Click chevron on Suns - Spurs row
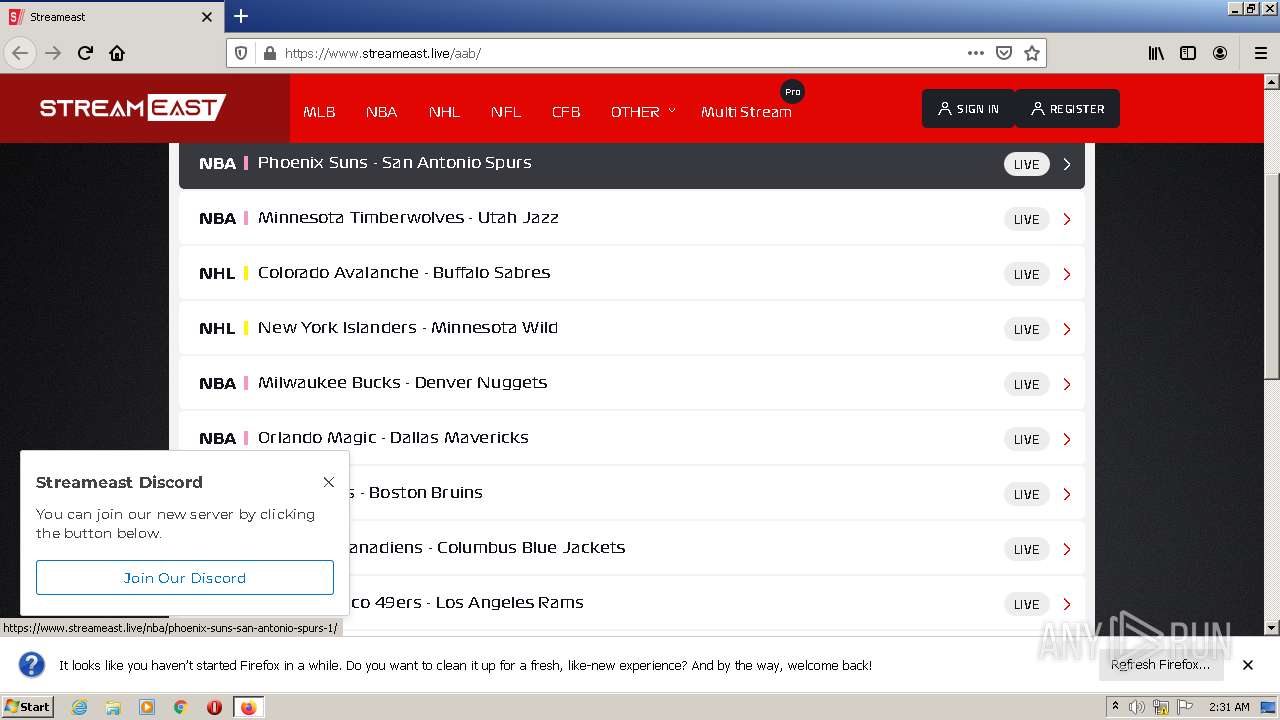Image resolution: width=1280 pixels, height=720 pixels. pos(1067,164)
